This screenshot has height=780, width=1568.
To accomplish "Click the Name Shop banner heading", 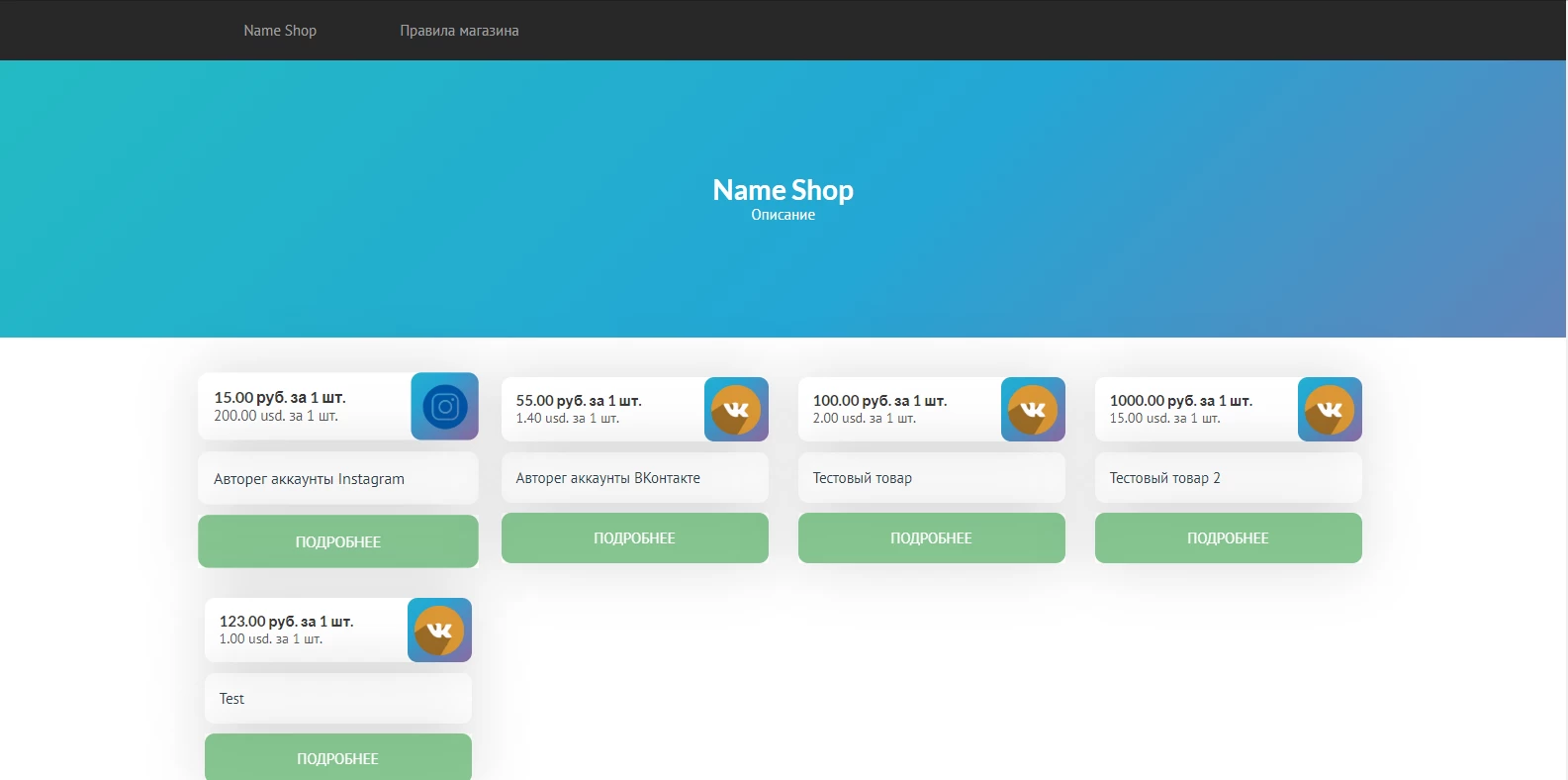I will click(784, 189).
